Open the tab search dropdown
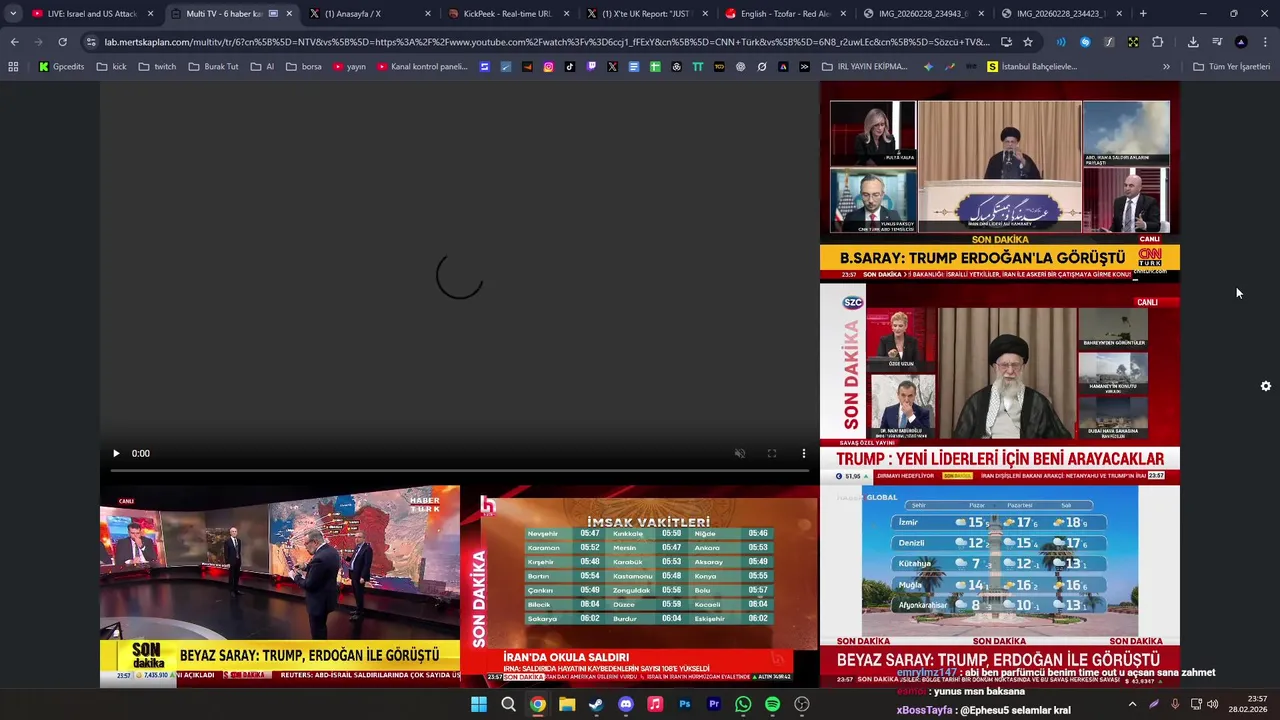The image size is (1280, 720). click(13, 14)
